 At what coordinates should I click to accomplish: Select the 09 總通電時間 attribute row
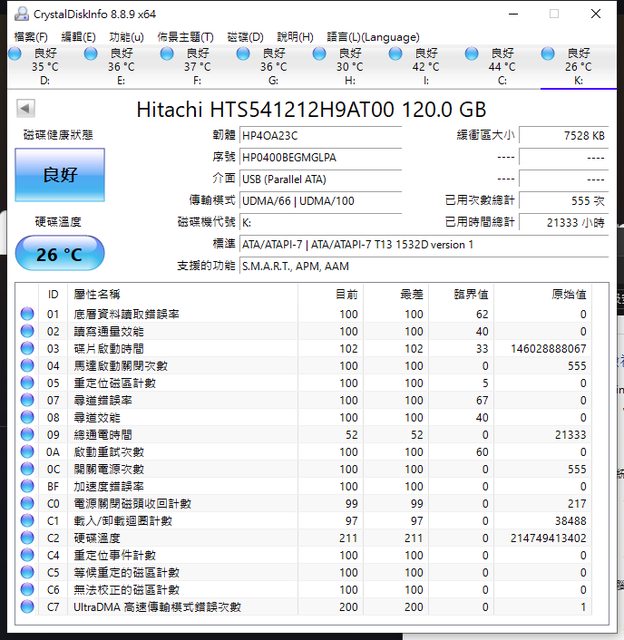click(x=300, y=435)
